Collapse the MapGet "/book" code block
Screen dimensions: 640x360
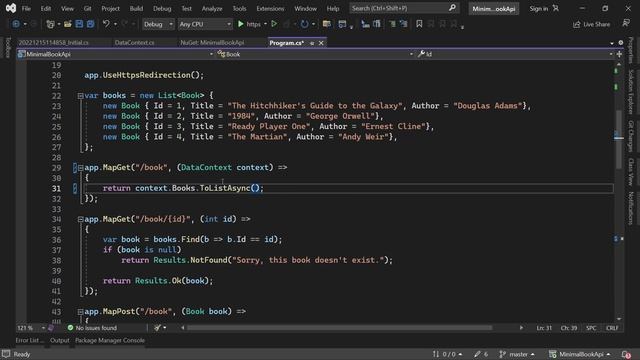click(80, 168)
